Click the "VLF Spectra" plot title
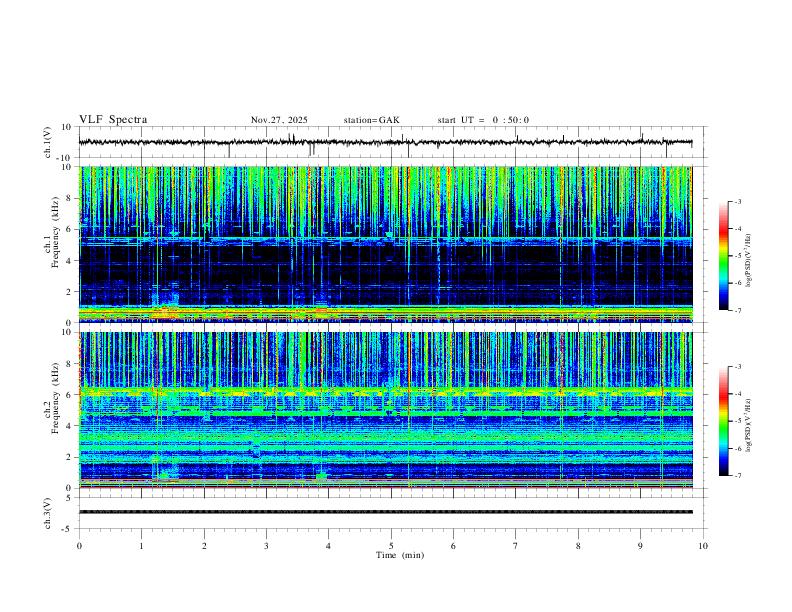Screen dimensions: 792x612 pos(113,120)
